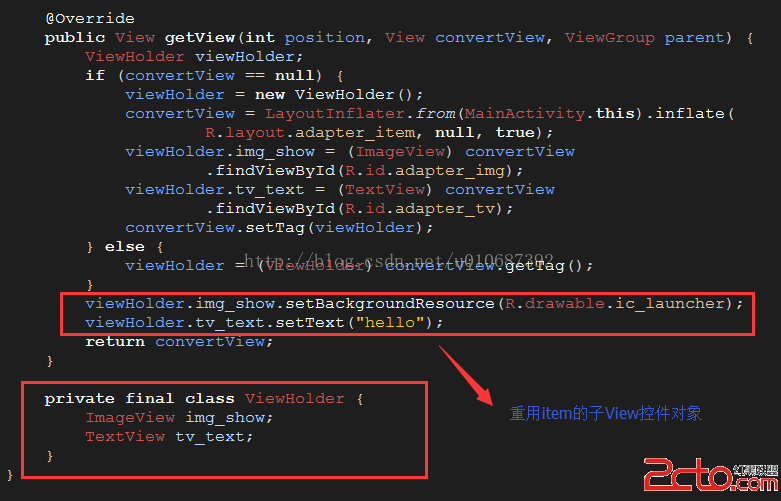Screen dimensions: 781x501
Task: Click the 'if' keyword
Action: pyautogui.click(x=95, y=76)
